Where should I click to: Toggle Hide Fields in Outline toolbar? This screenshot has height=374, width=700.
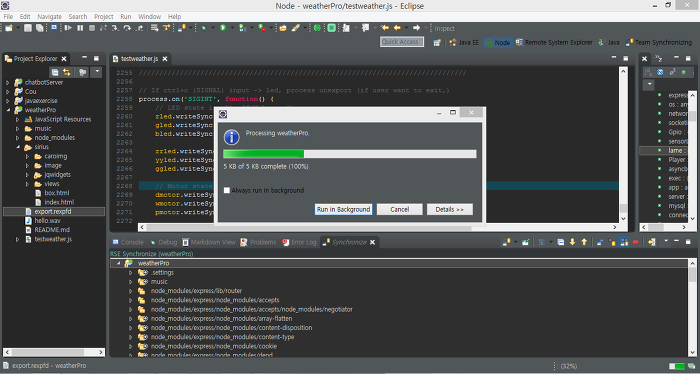[660, 72]
